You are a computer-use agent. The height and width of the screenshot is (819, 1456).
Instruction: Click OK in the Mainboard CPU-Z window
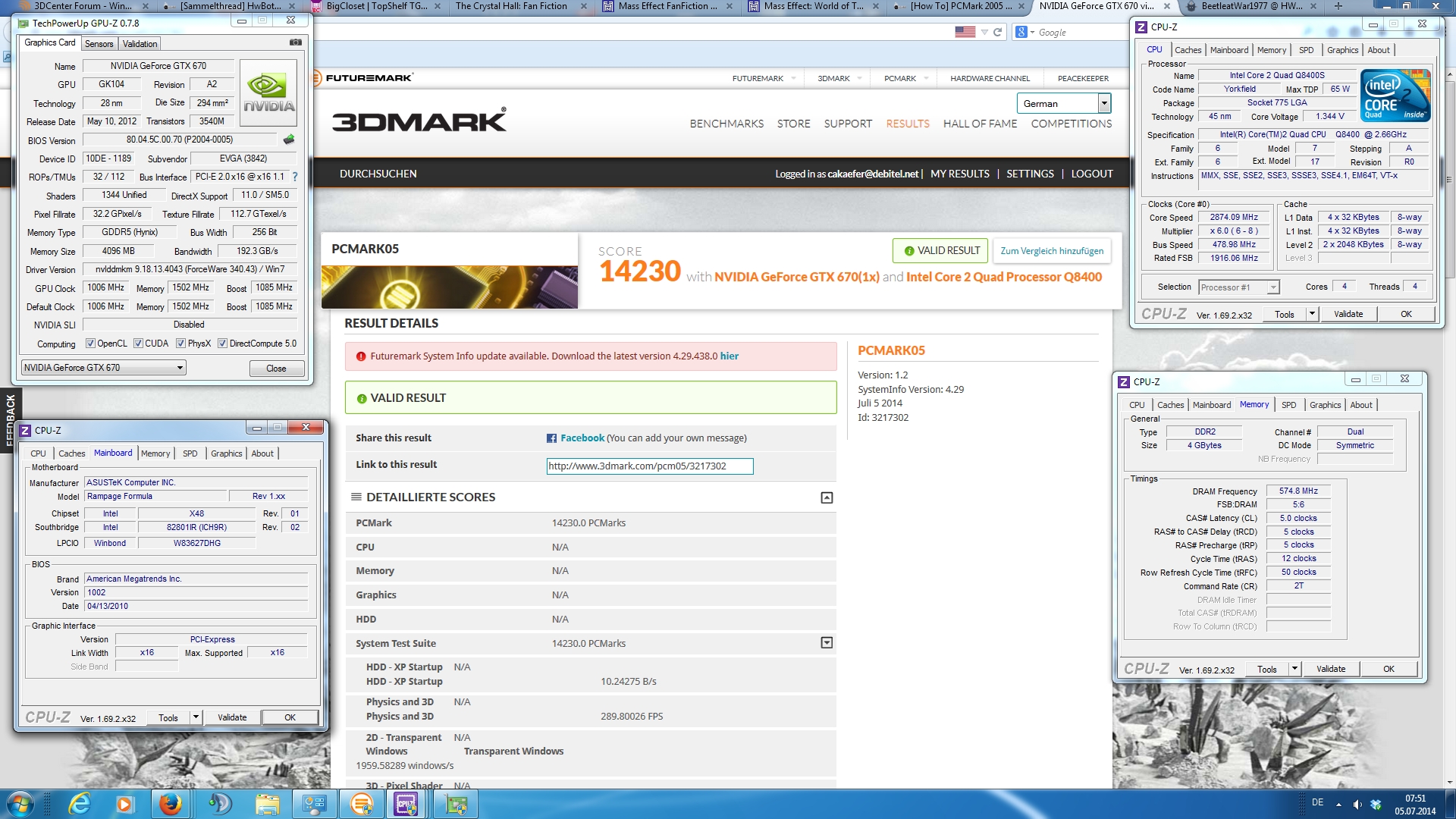(290, 717)
